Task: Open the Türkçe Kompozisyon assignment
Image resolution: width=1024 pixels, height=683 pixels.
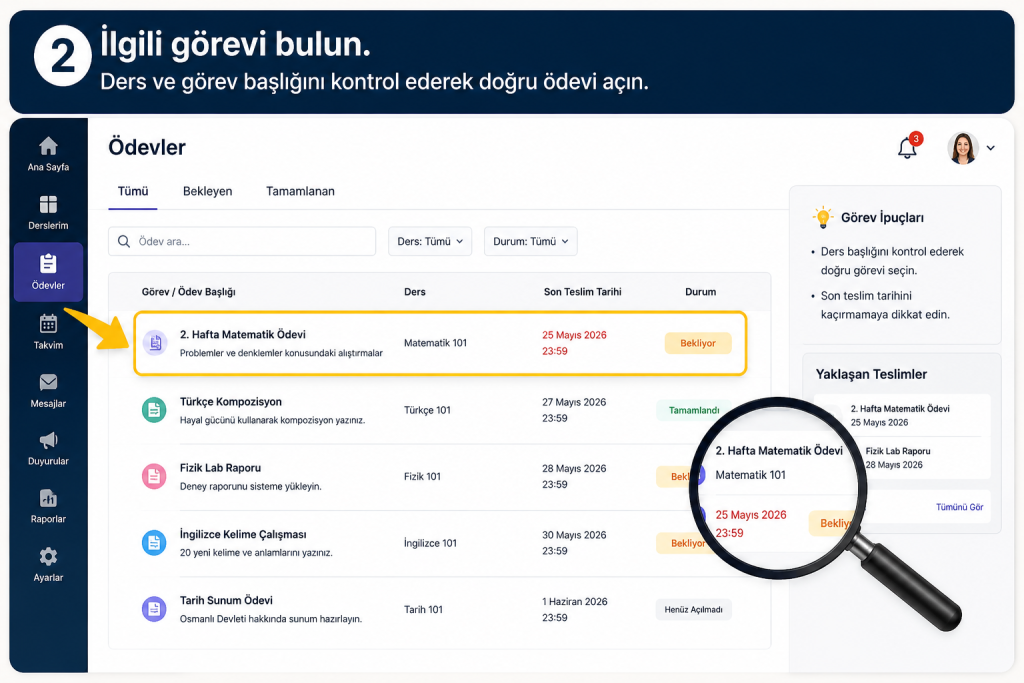Action: [231, 402]
